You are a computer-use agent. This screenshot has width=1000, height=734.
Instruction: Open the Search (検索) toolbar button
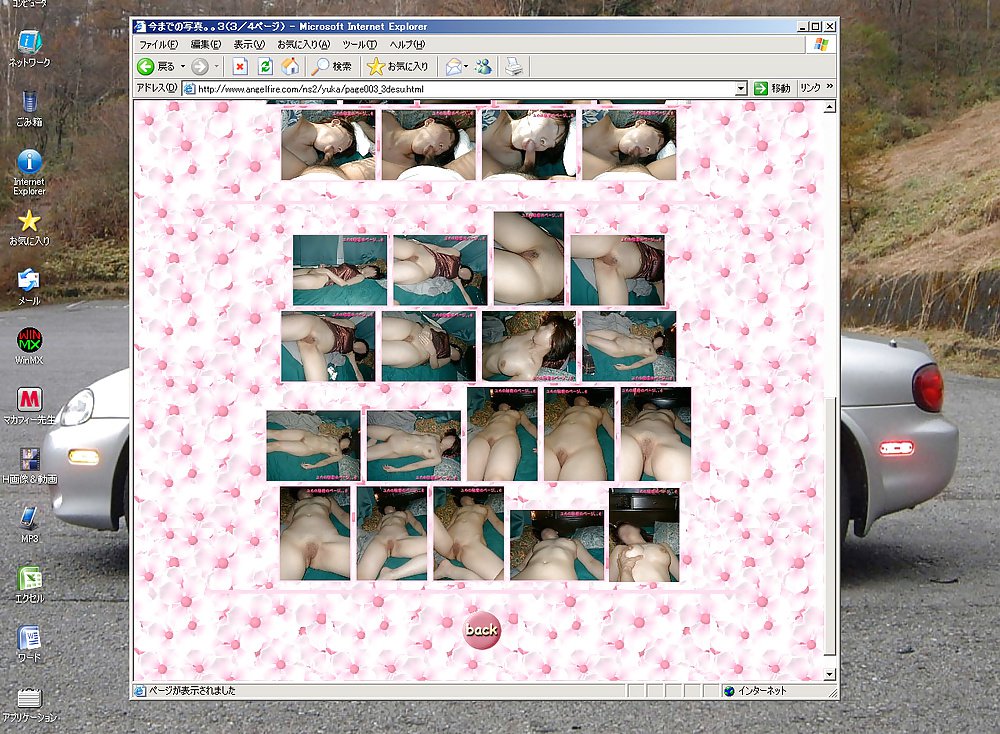331,67
